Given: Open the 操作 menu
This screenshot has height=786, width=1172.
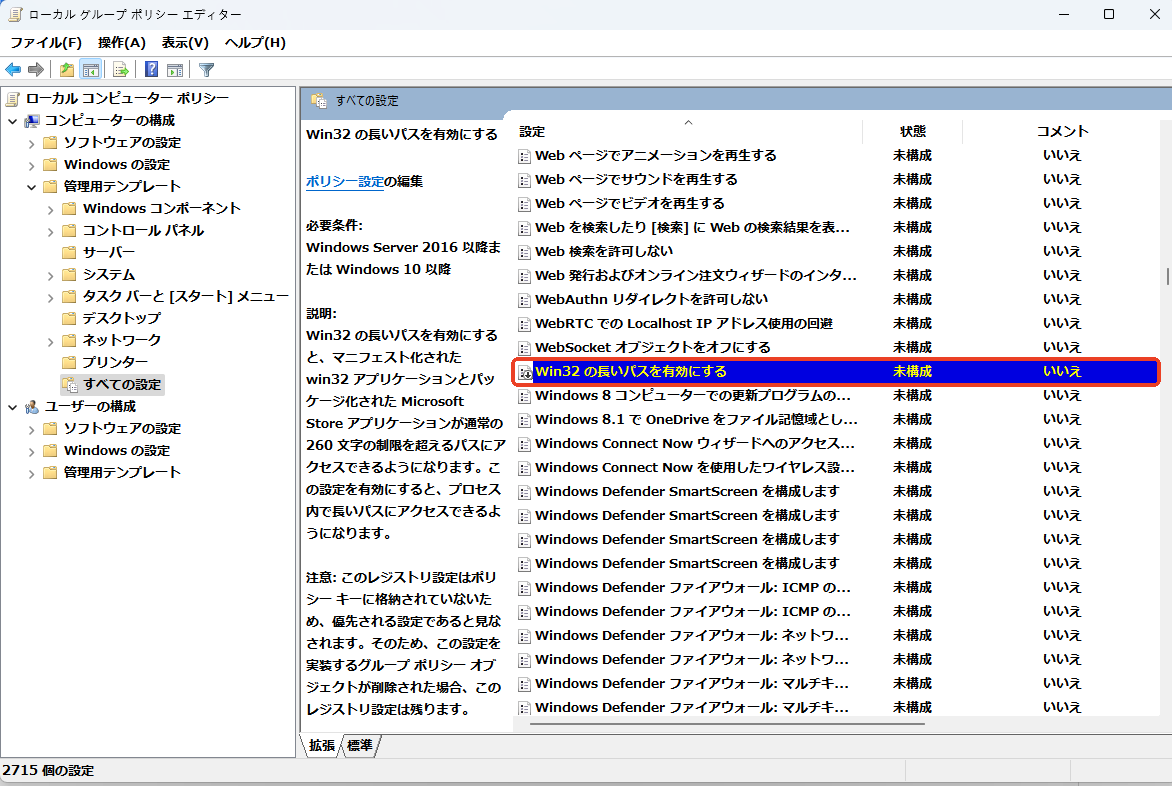Looking at the screenshot, I should 121,42.
